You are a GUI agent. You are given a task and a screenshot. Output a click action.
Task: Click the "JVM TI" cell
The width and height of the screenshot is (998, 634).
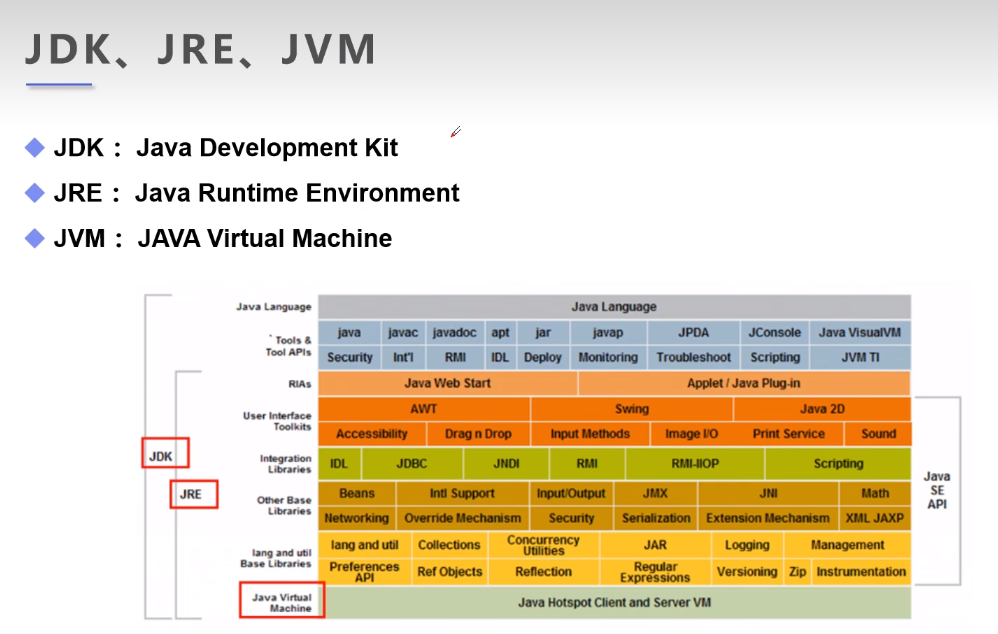pos(860,357)
